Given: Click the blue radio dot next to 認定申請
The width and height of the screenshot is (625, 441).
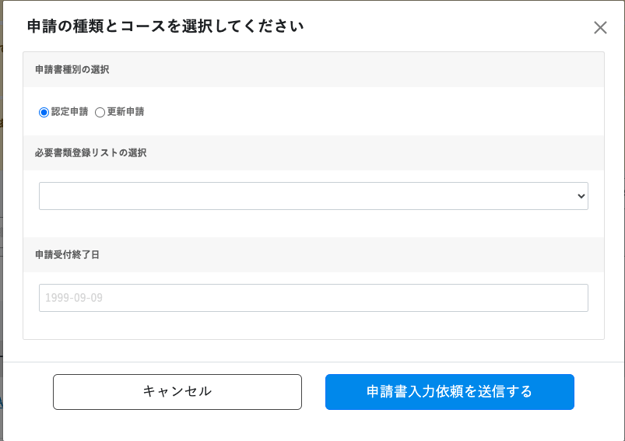Looking at the screenshot, I should (44, 112).
